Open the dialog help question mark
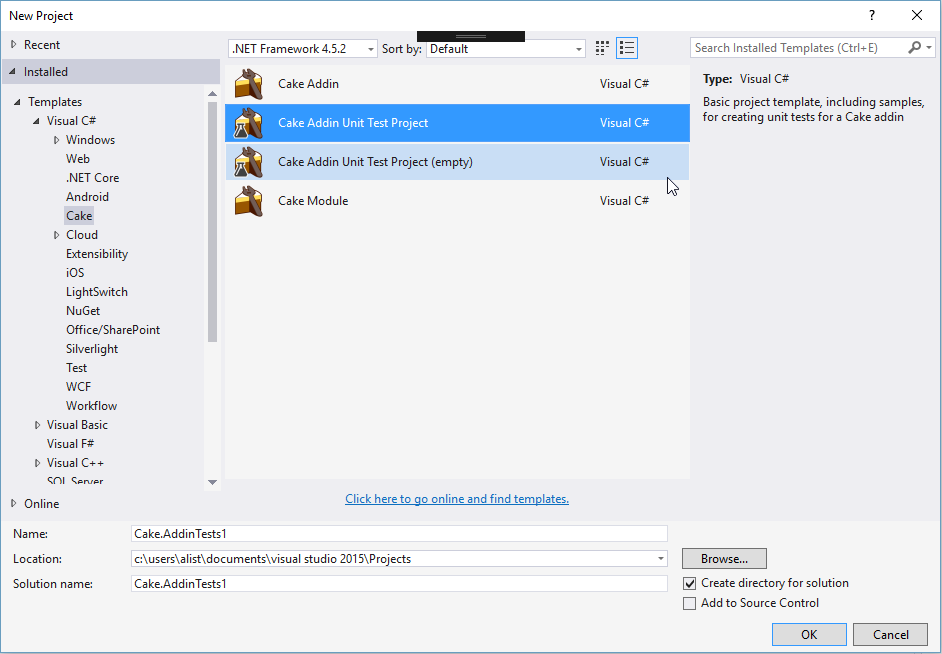 pos(872,16)
